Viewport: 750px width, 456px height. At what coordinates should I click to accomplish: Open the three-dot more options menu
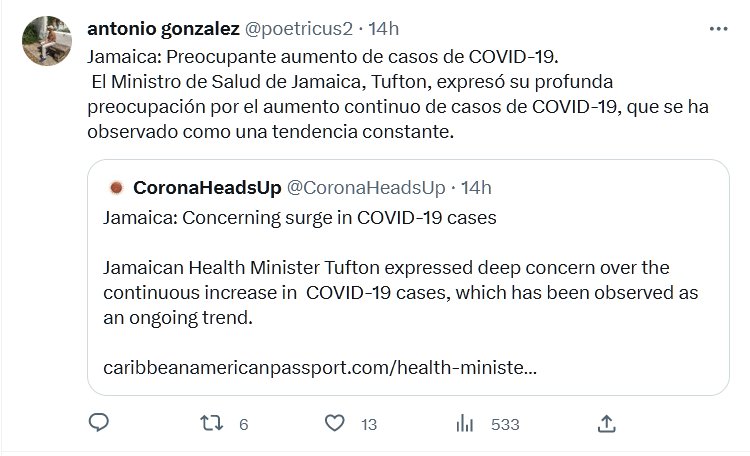[718, 29]
